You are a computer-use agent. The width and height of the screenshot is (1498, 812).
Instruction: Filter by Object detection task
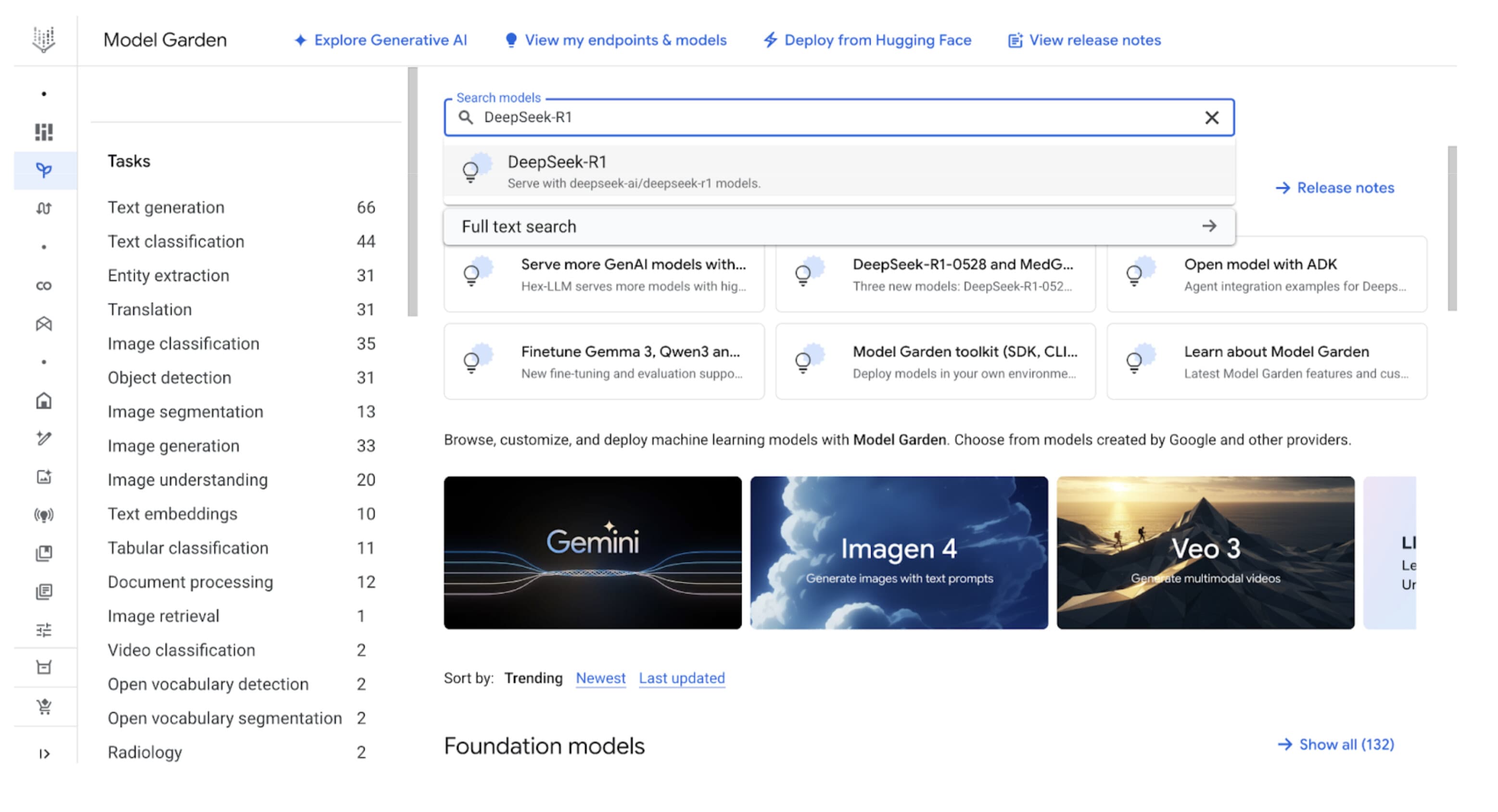click(x=241, y=378)
